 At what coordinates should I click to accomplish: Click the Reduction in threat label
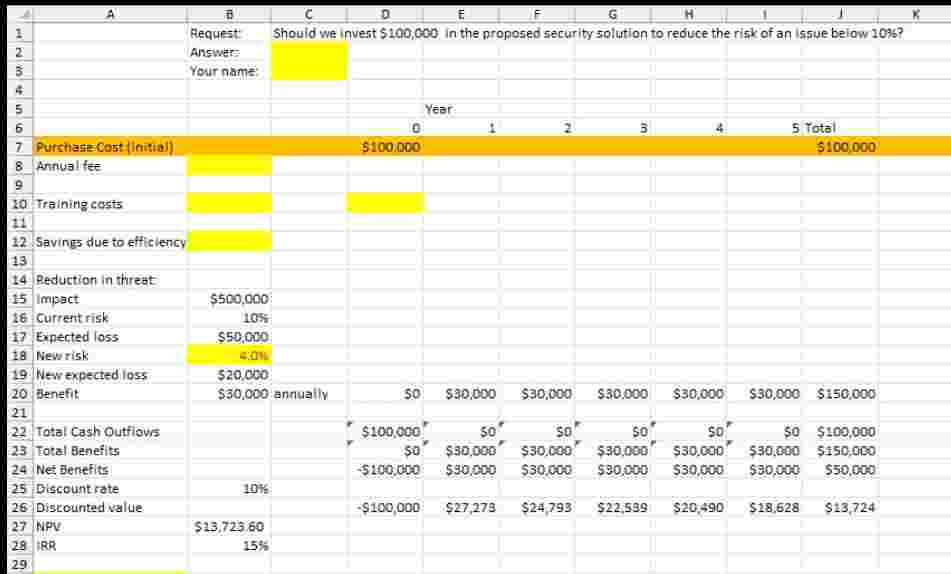[96, 280]
